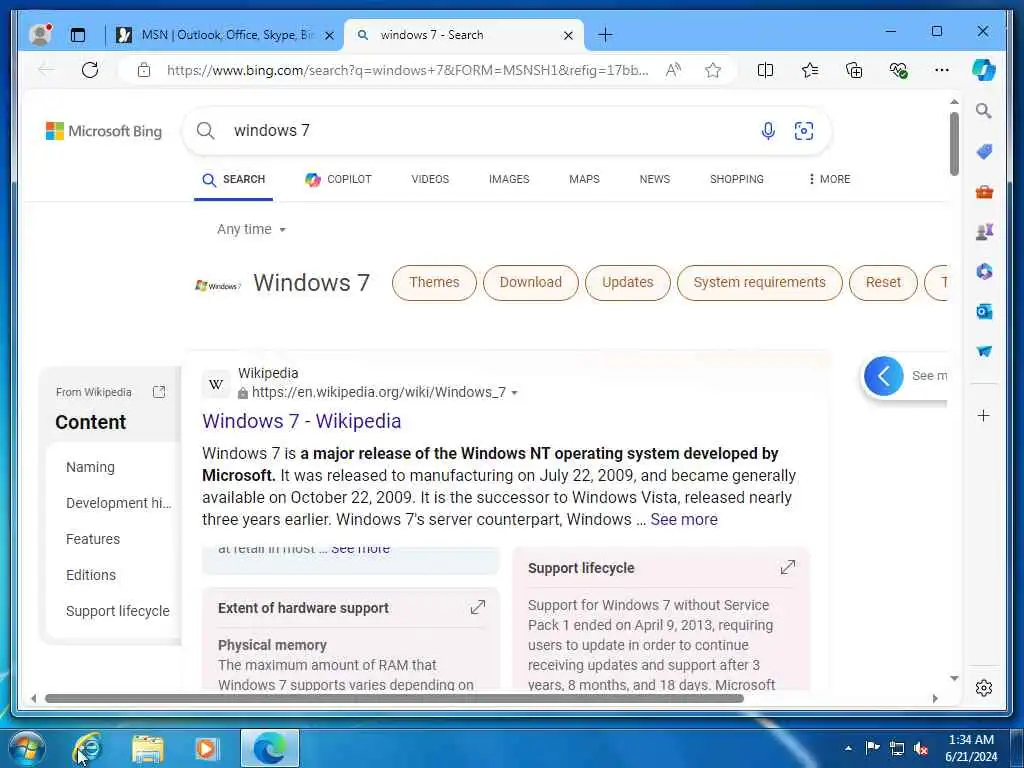Click blue chevron See more button
The image size is (1024, 768).
pos(884,376)
